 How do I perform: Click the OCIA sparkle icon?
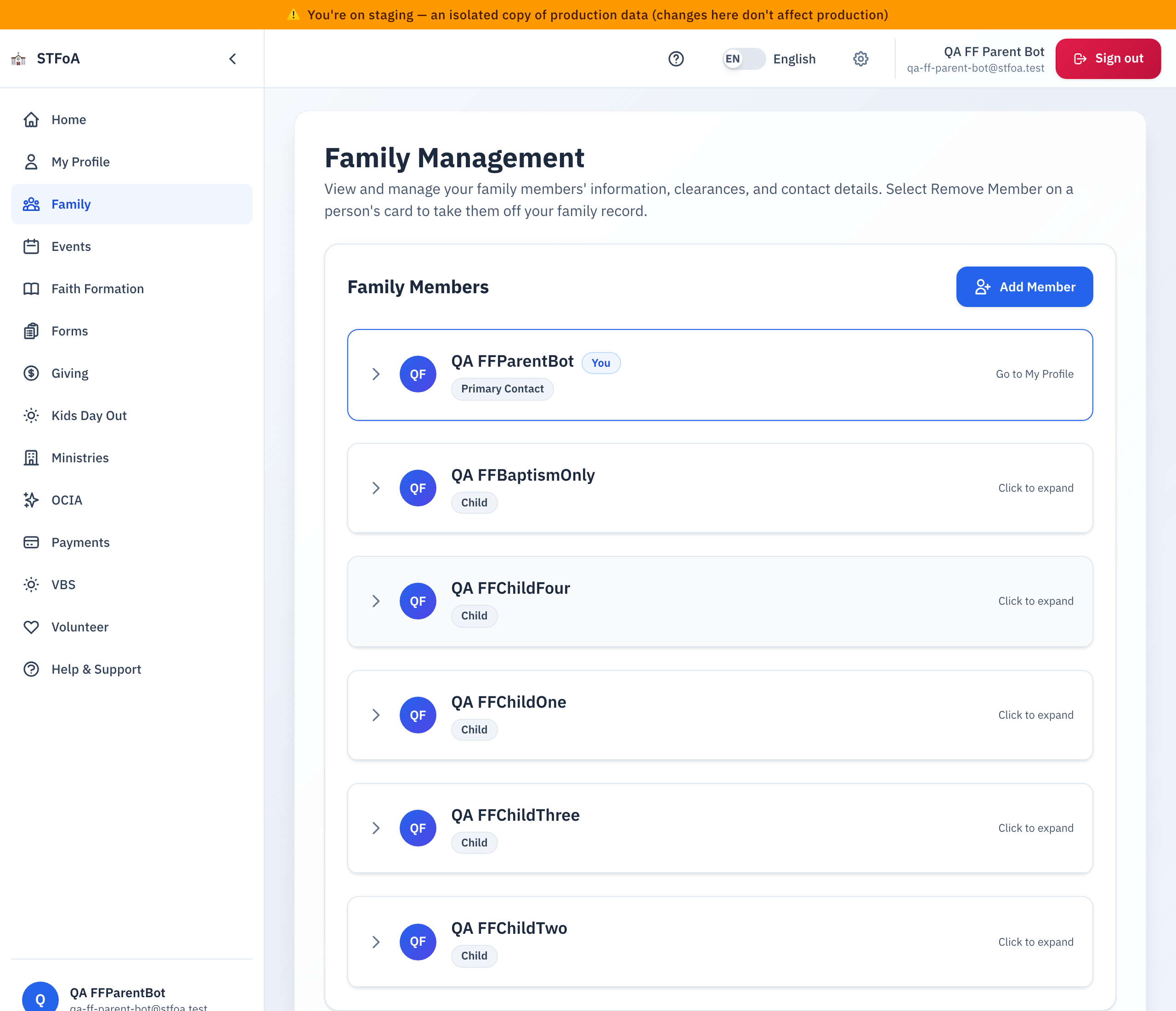click(31, 500)
